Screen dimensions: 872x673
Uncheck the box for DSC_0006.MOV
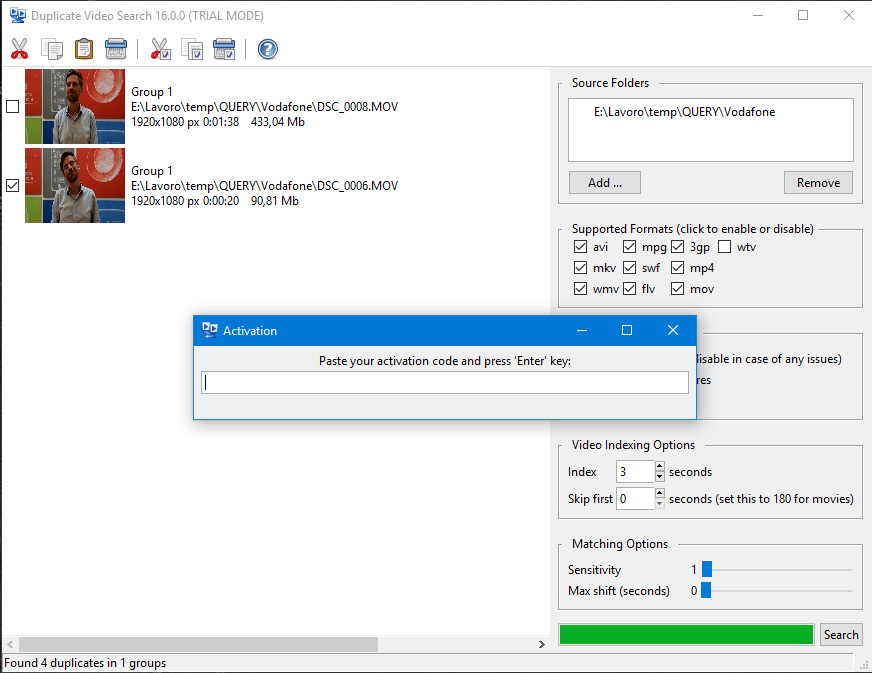tap(13, 186)
